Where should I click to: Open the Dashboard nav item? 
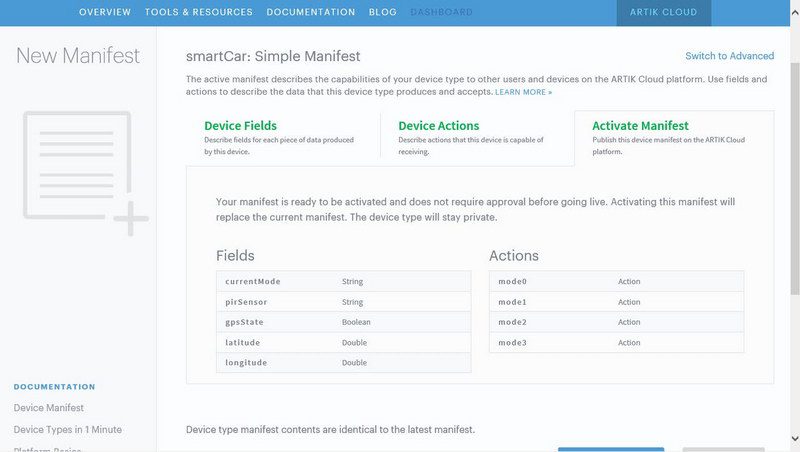point(441,12)
